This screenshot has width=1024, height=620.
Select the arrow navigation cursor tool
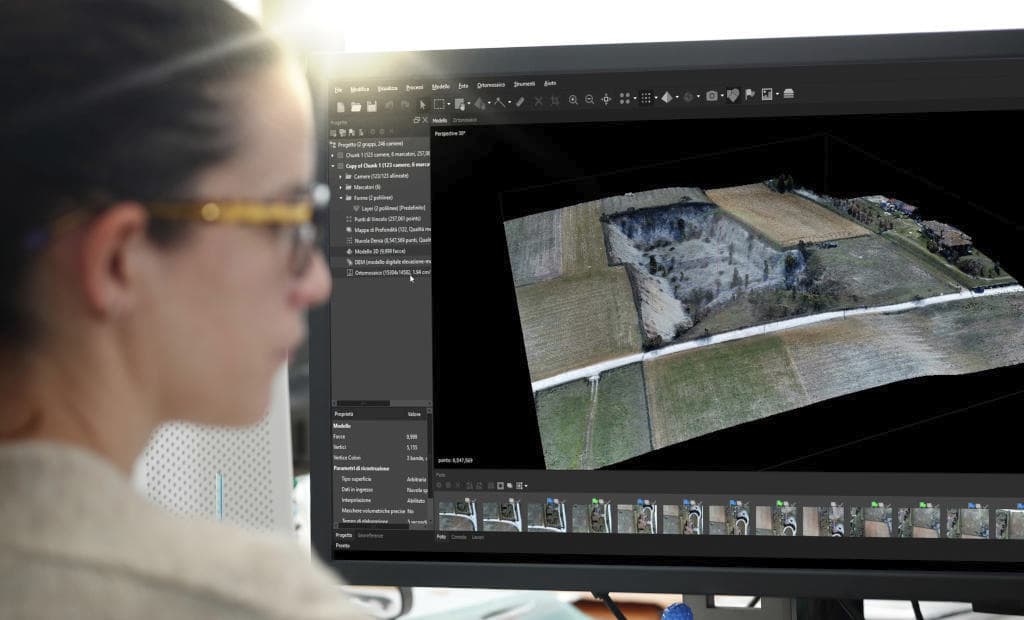coord(423,105)
